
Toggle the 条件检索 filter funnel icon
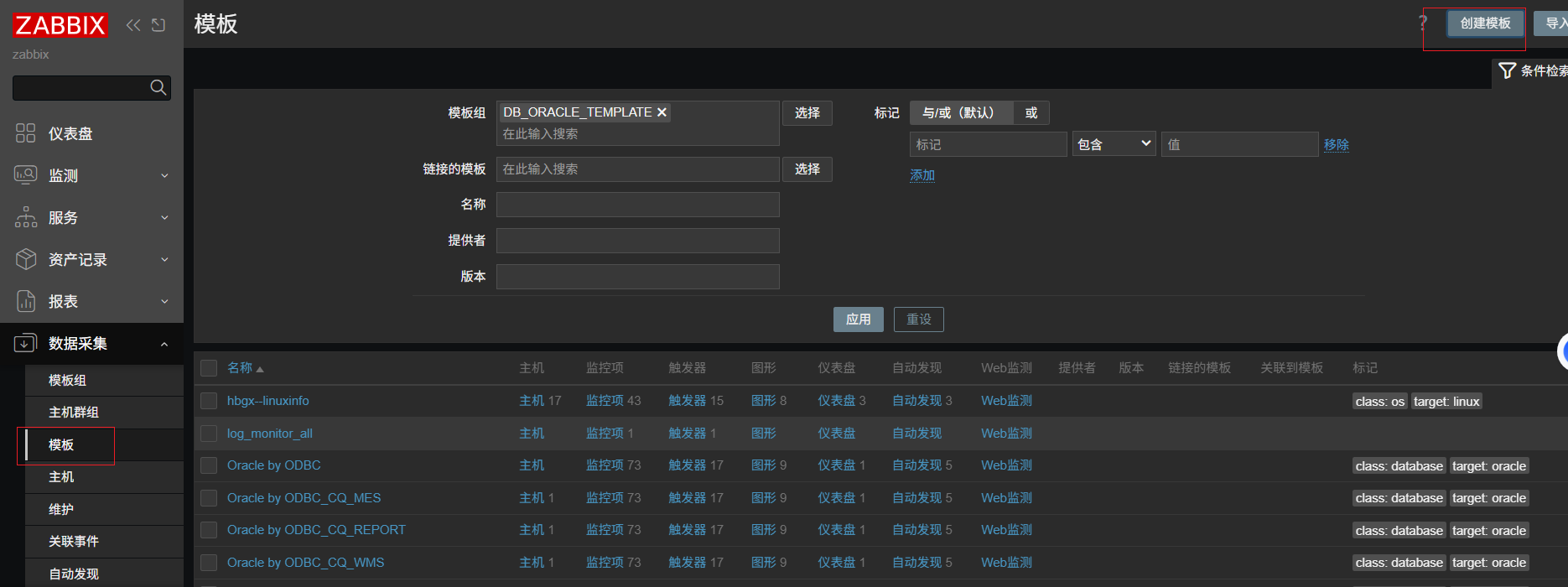pyautogui.click(x=1507, y=70)
